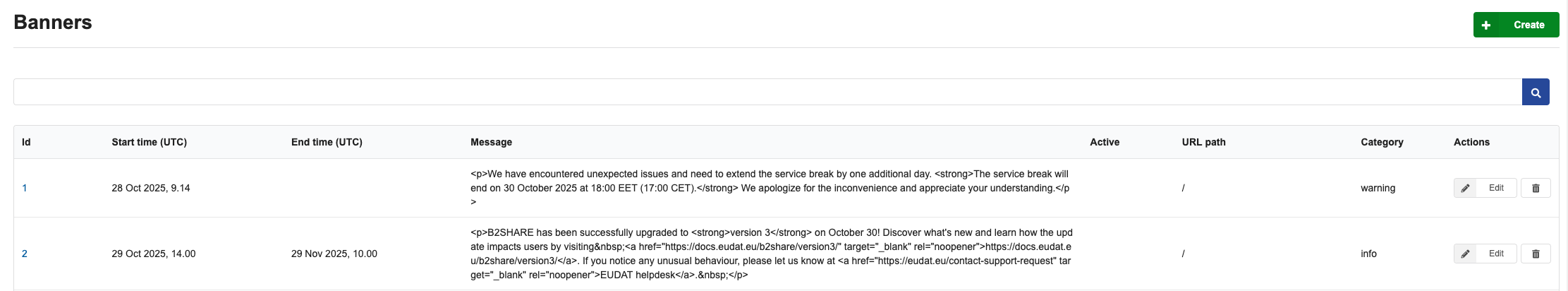The height and width of the screenshot is (291, 1568).
Task: Open banner with Id 1
Action: (25, 188)
